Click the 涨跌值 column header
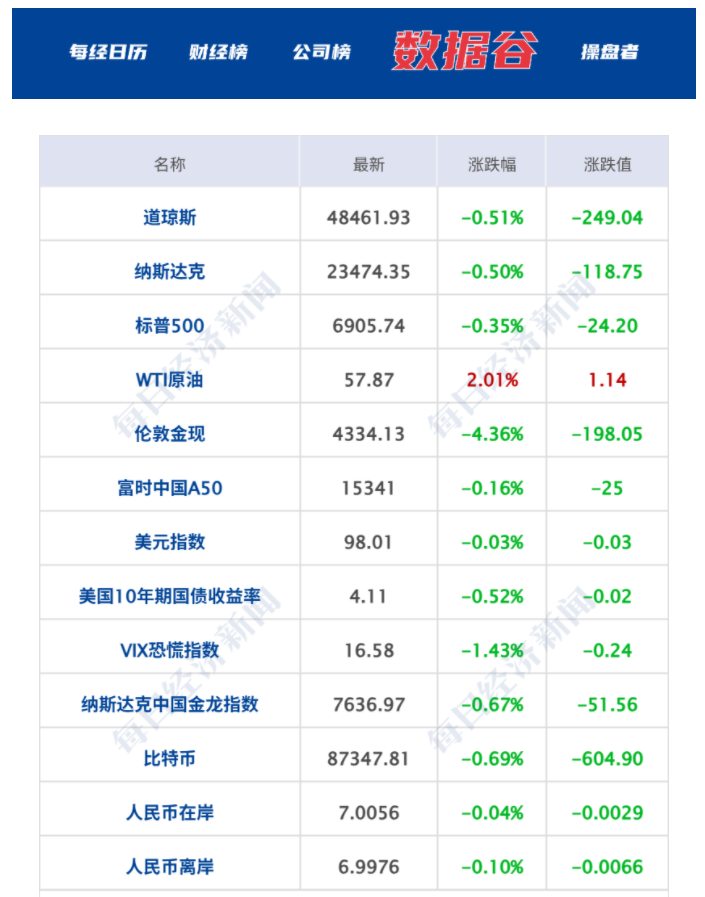The height and width of the screenshot is (897, 705). (x=607, y=164)
